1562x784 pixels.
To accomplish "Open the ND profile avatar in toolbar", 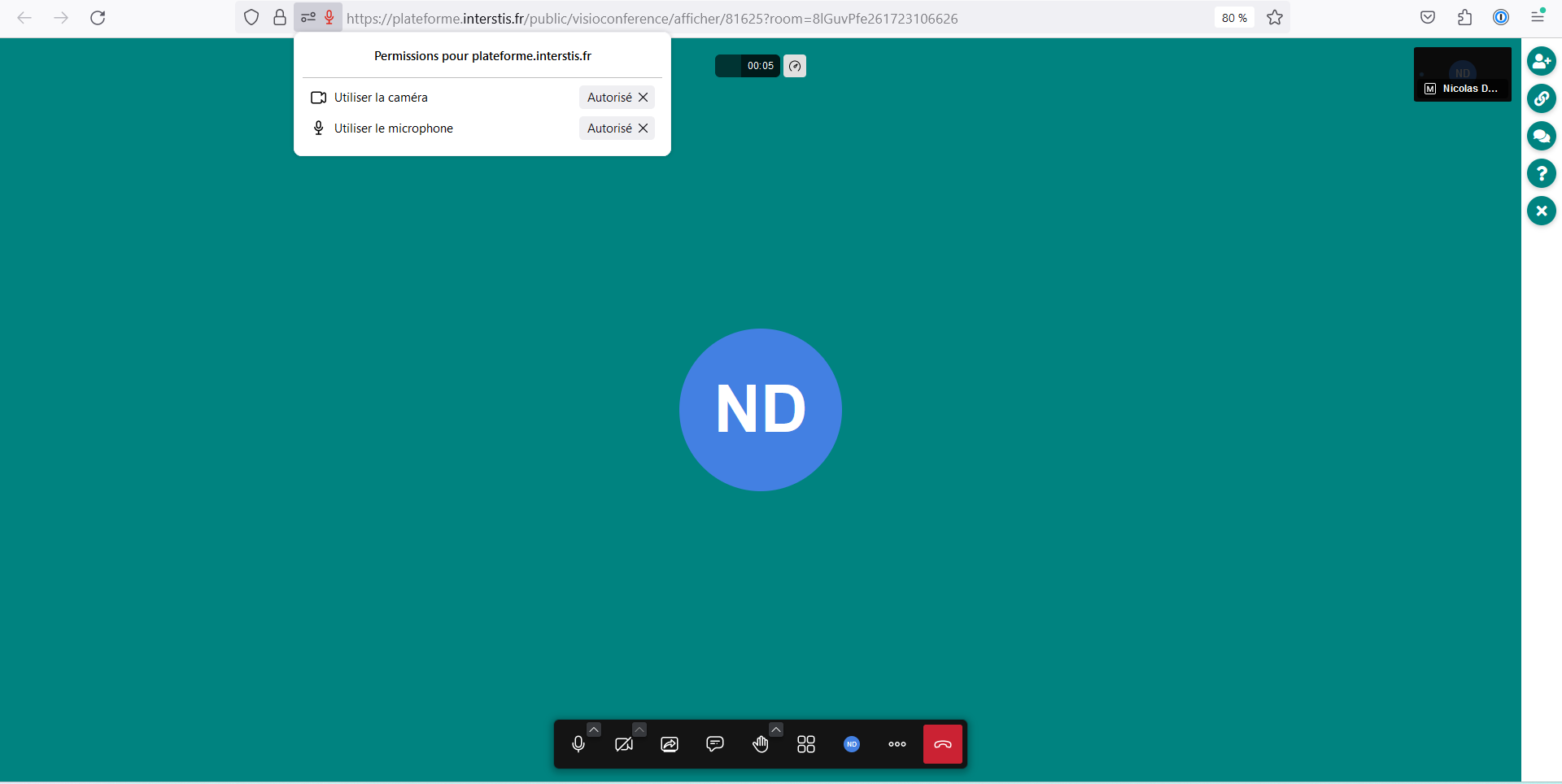I will coord(852,744).
